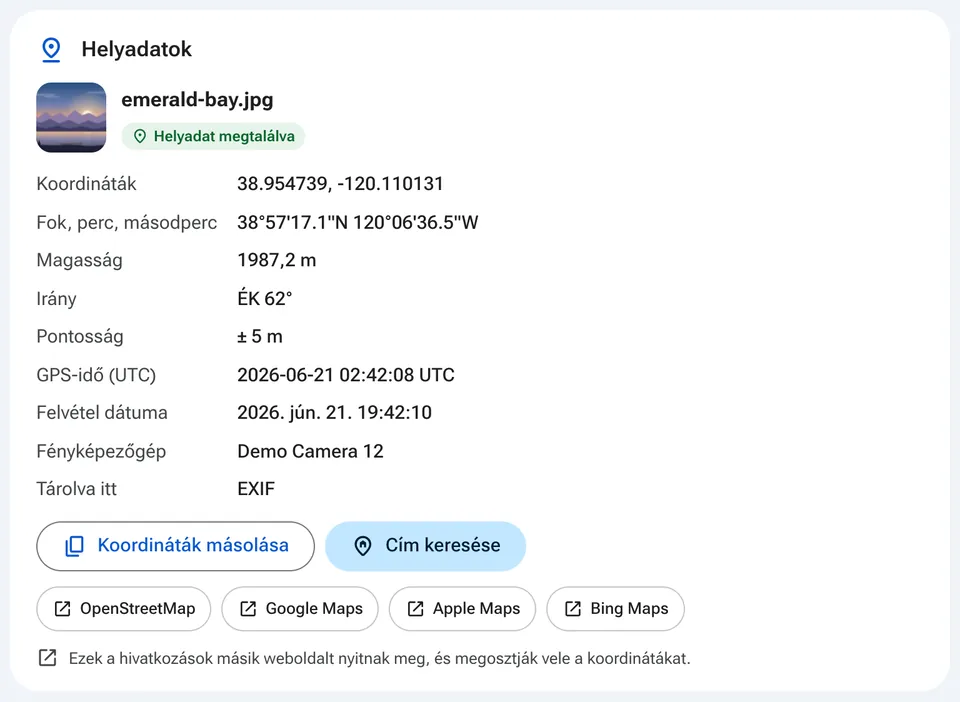Click the external link icon on Bing Maps

573,609
